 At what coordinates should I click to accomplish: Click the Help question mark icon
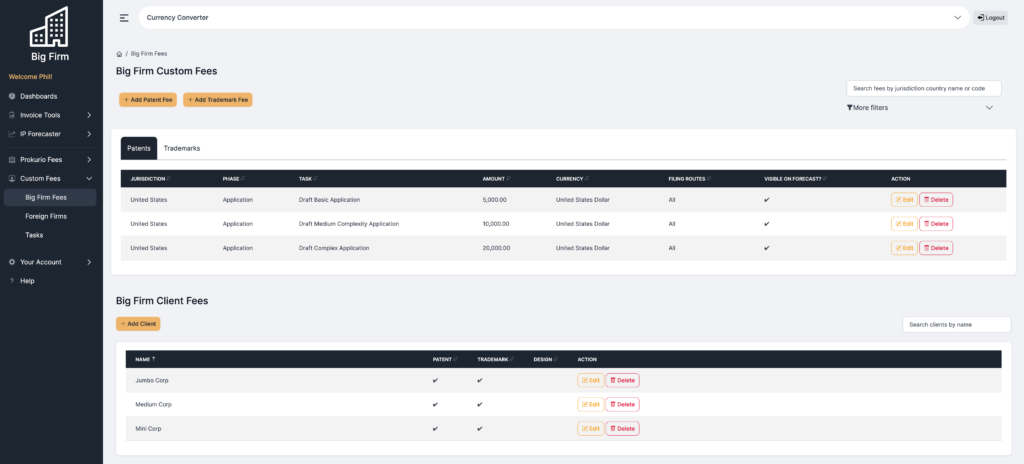(x=12, y=281)
